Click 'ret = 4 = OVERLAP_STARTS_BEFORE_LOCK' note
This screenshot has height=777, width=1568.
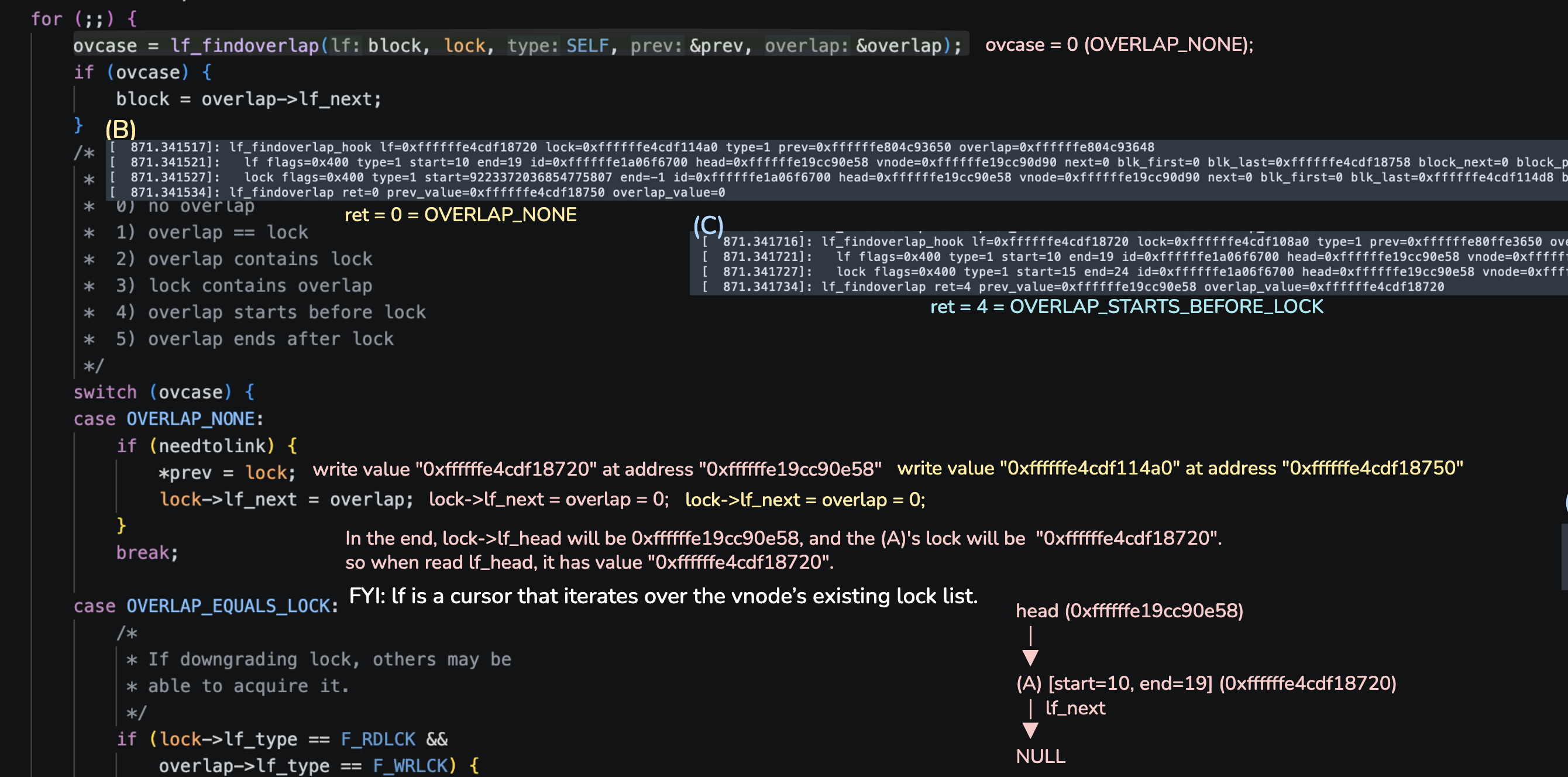tap(1127, 306)
